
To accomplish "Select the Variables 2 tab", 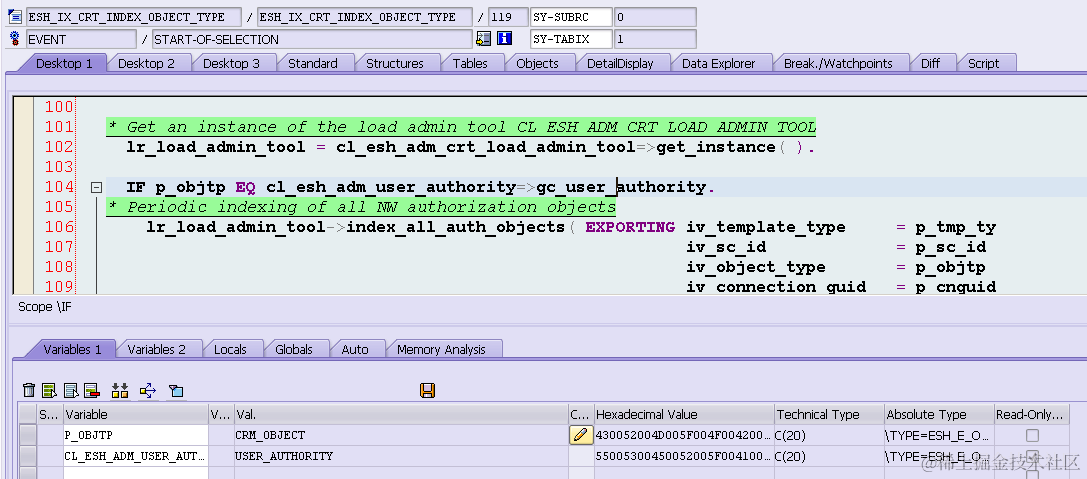I will pos(157,349).
